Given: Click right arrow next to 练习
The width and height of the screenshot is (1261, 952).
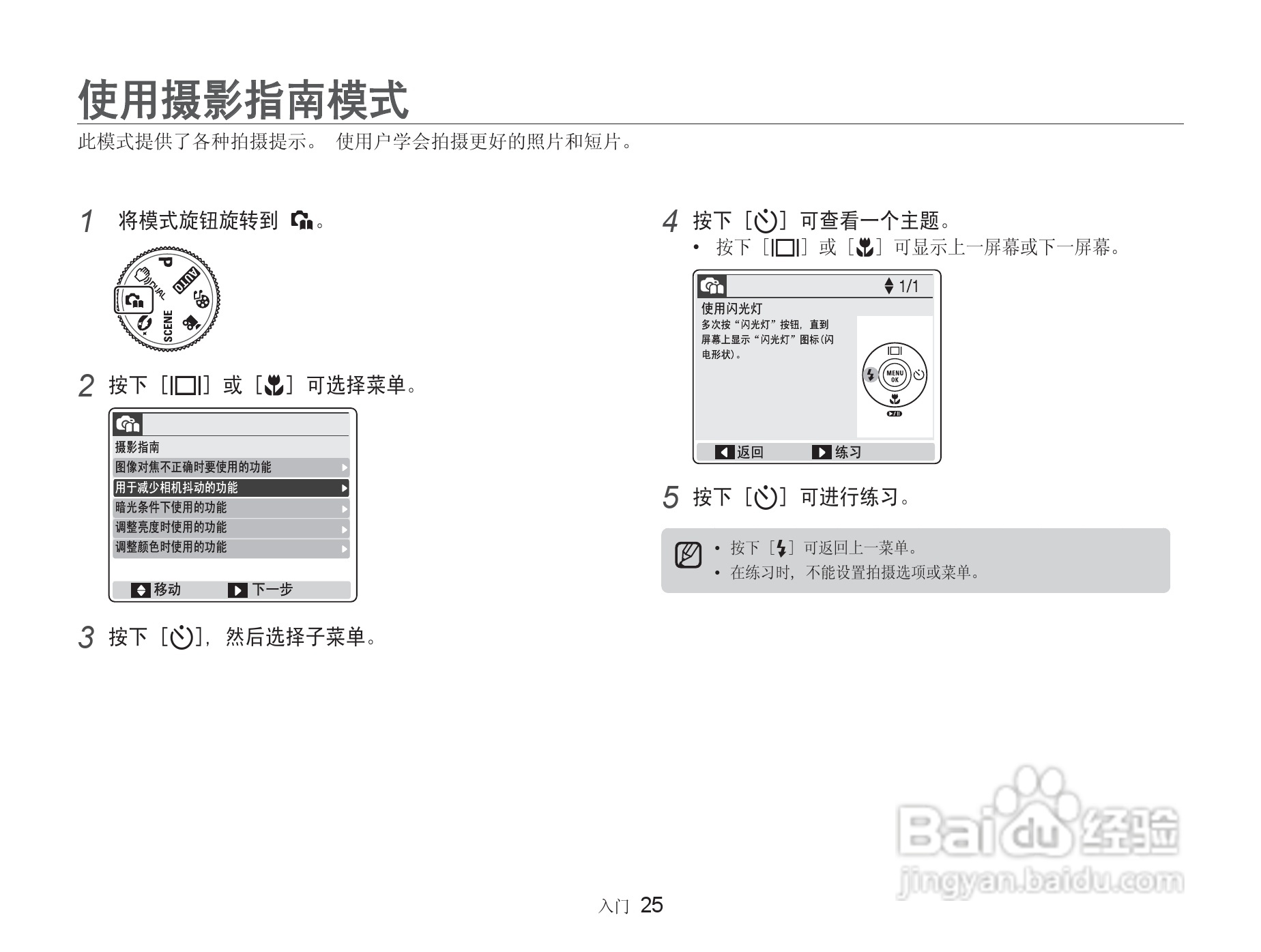Looking at the screenshot, I should pos(822,452).
